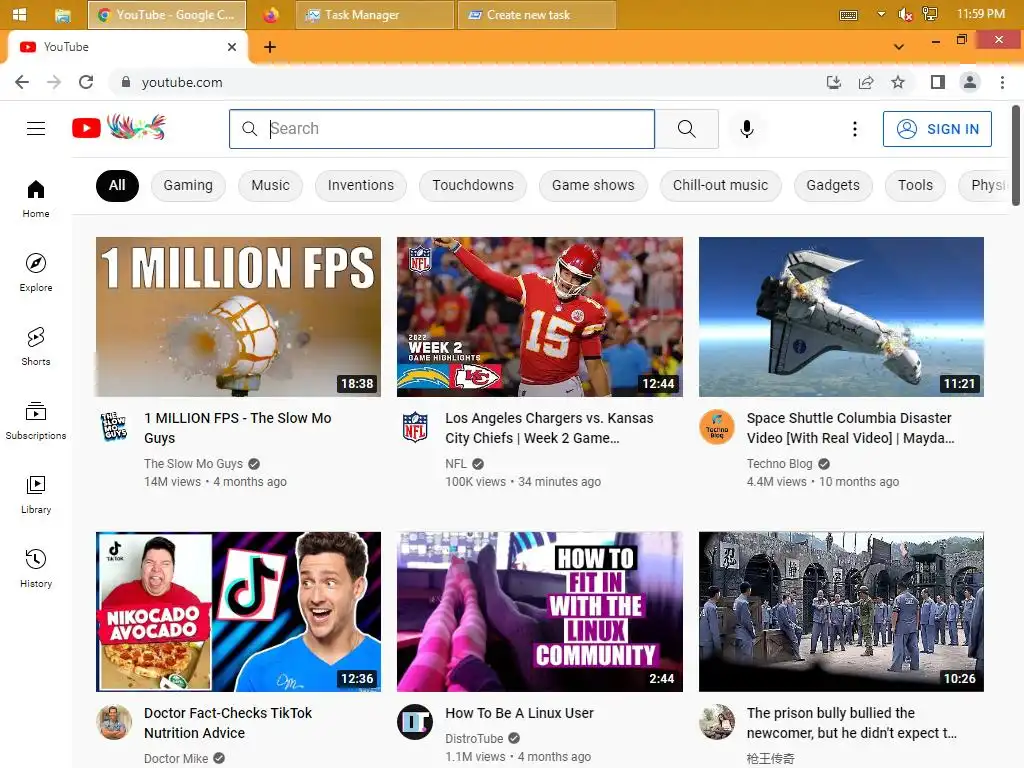Open Chargers vs. Chiefs video title

click(549, 428)
